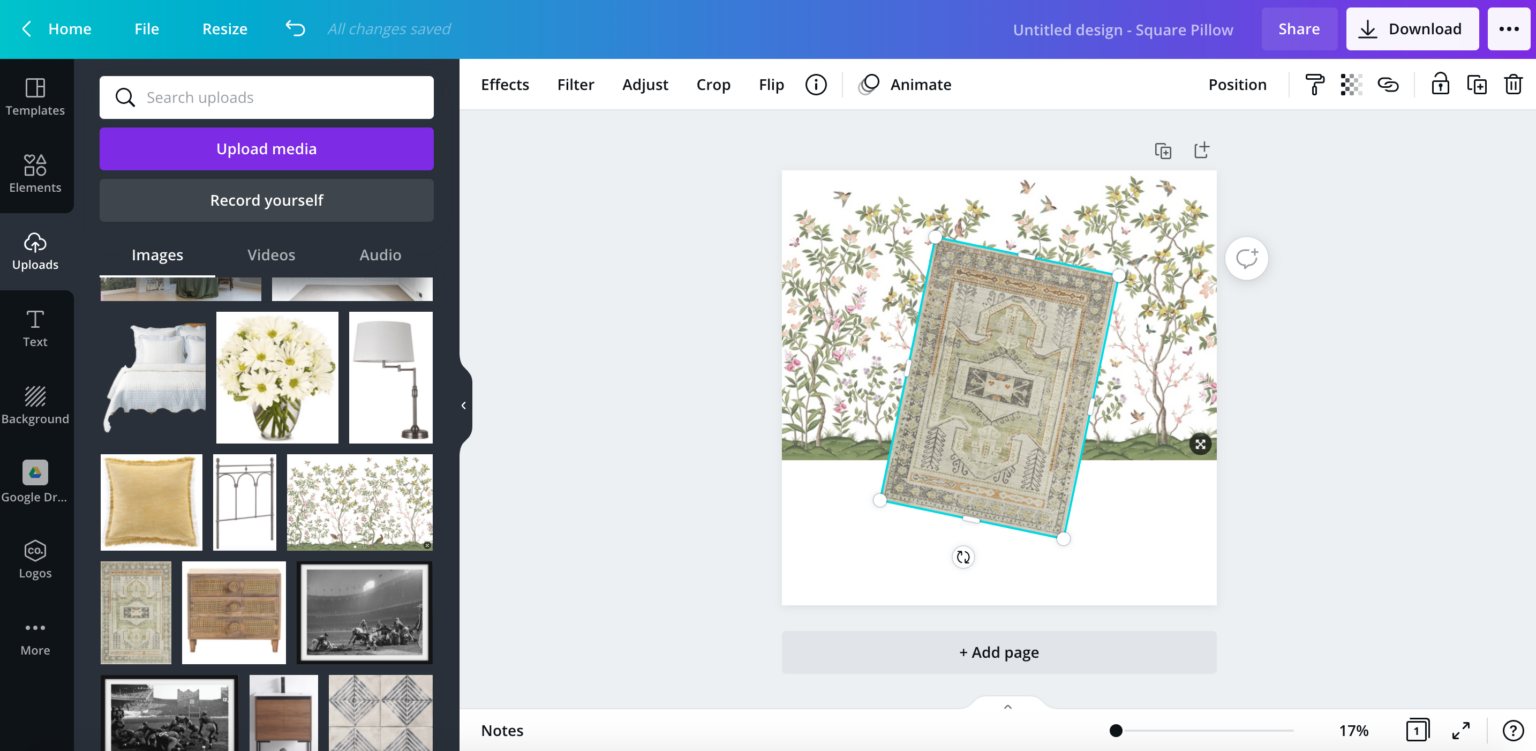Image resolution: width=1536 pixels, height=751 pixels.
Task: Open the Resize menu
Action: click(x=225, y=29)
